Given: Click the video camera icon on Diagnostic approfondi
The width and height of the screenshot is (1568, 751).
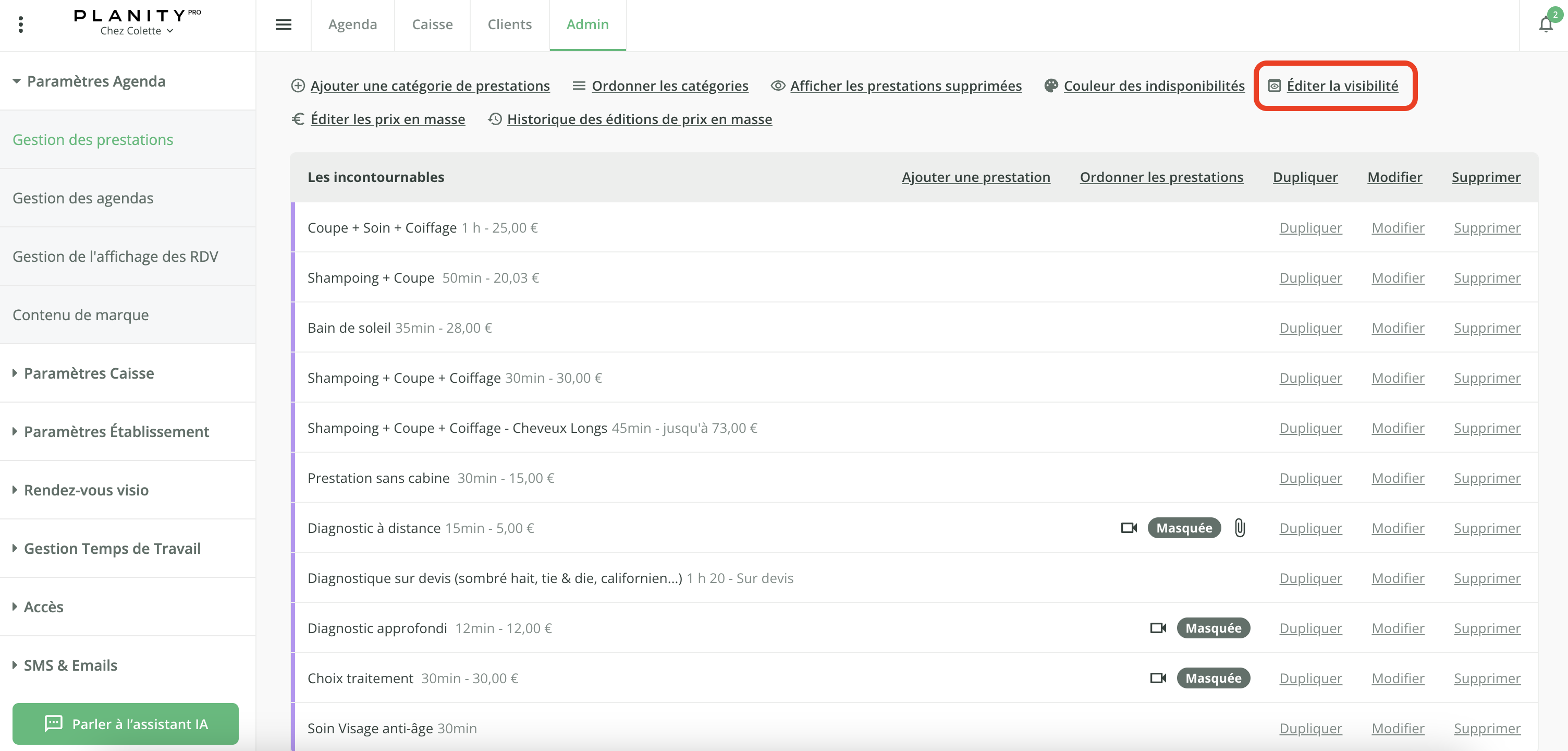Looking at the screenshot, I should point(1158,628).
